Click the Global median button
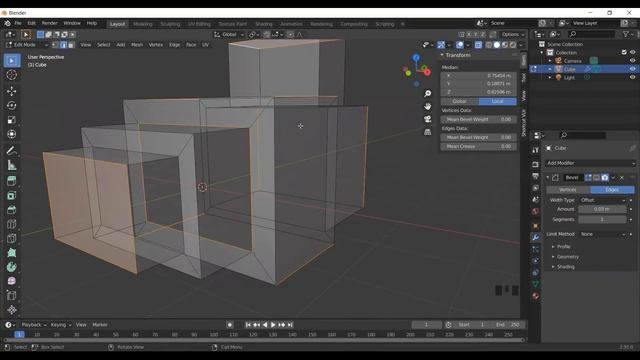This screenshot has width=640, height=360. pyautogui.click(x=460, y=101)
